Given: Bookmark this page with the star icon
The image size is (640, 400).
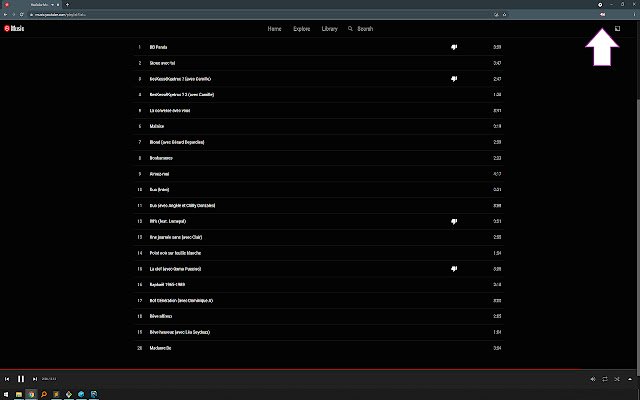Looking at the screenshot, I should (504, 14).
